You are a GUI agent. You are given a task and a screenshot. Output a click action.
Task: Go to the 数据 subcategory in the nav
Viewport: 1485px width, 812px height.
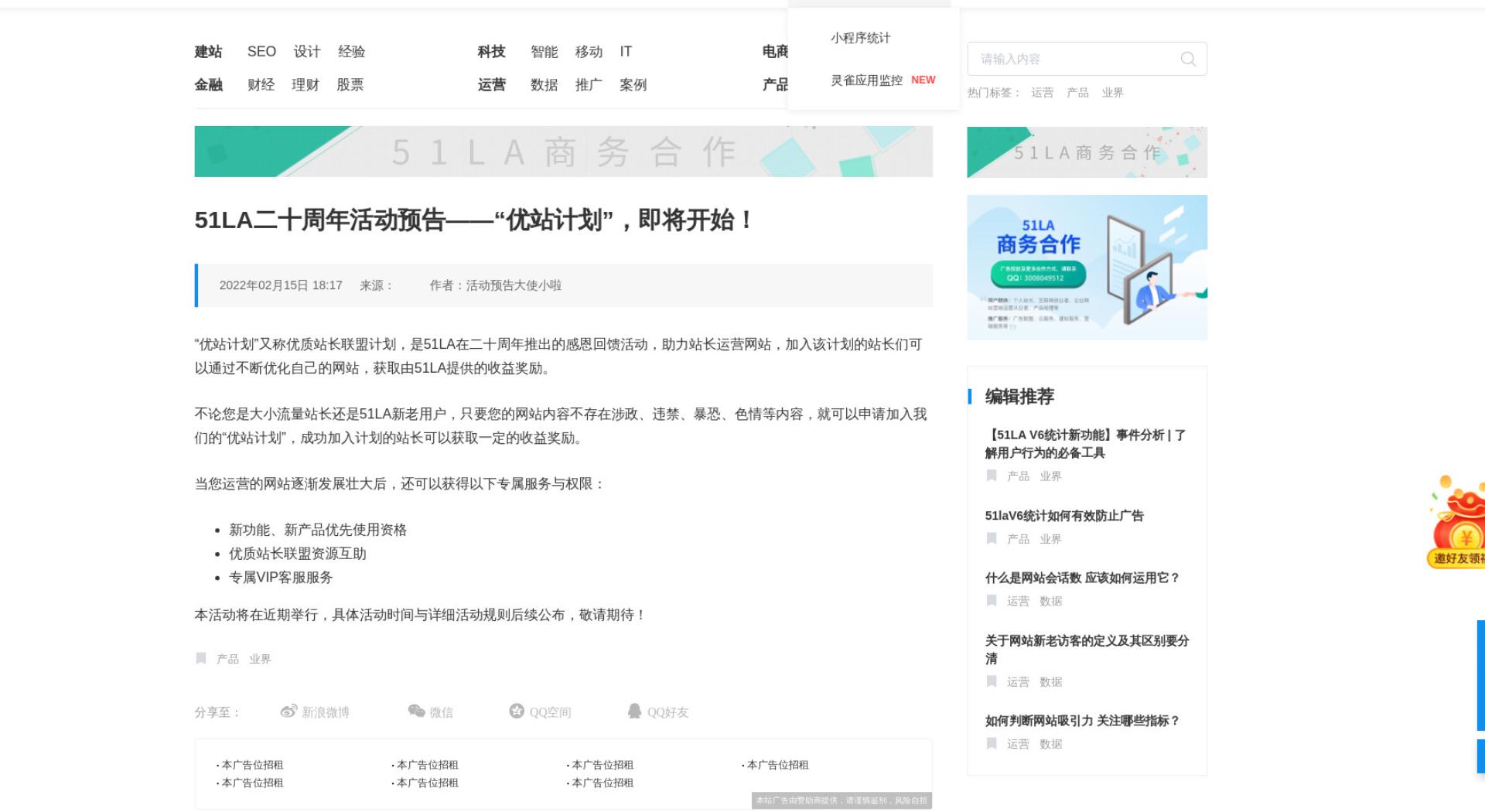click(544, 85)
